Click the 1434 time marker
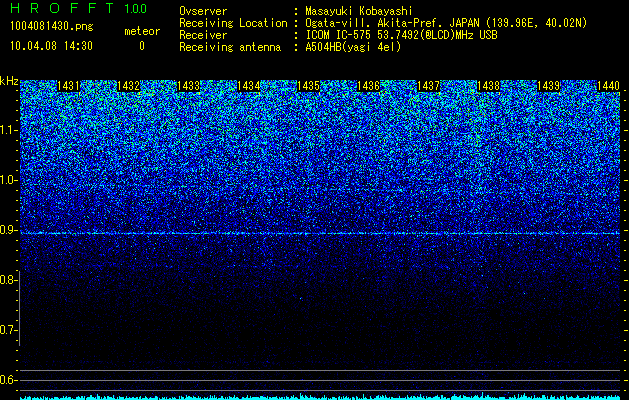This screenshot has height=400, width=629. [x=248, y=86]
